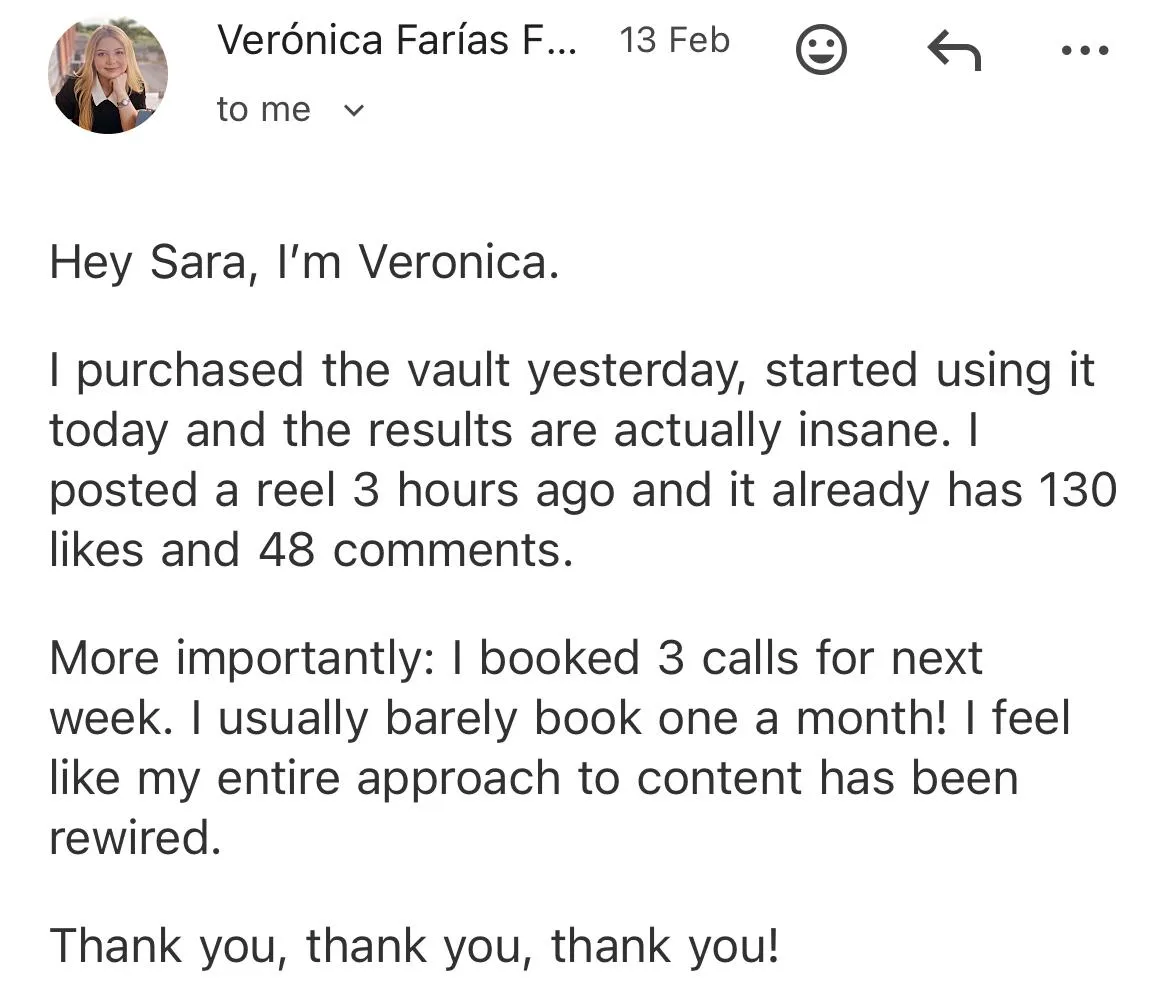
Task: Click the "to me" recipient label
Action: (263, 110)
